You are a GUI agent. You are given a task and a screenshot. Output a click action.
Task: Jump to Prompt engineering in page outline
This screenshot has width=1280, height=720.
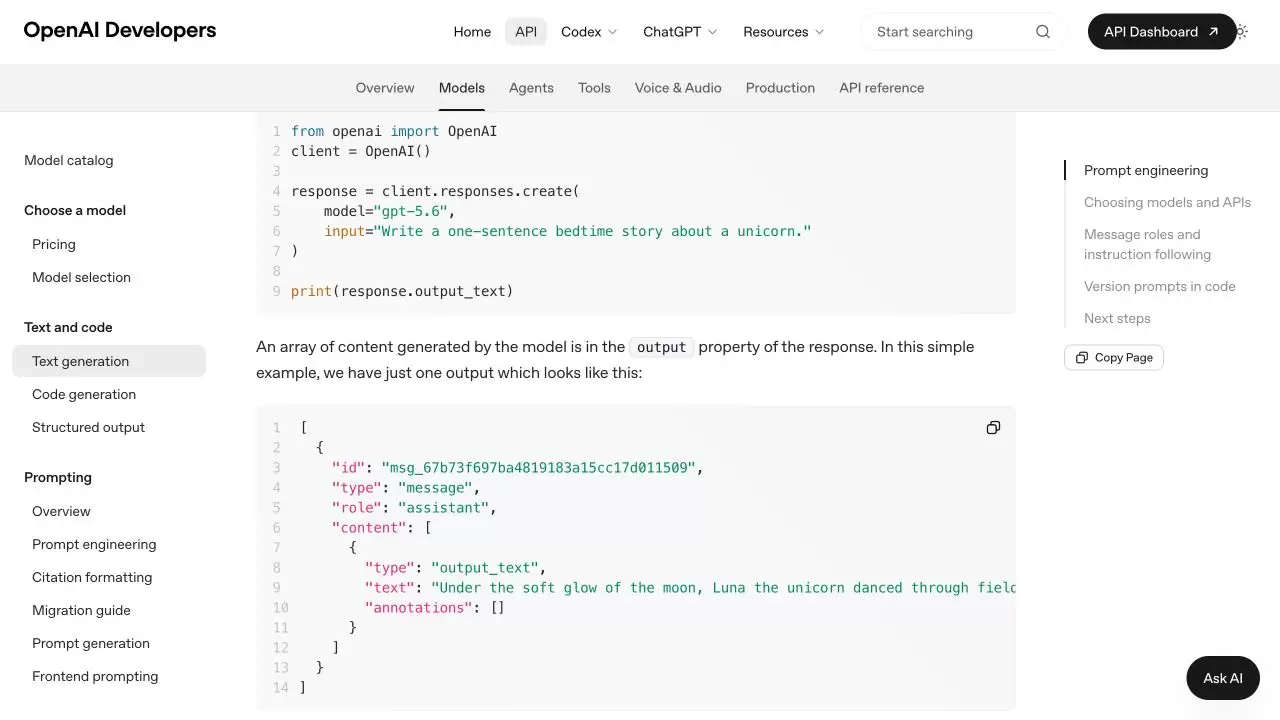coord(1146,170)
